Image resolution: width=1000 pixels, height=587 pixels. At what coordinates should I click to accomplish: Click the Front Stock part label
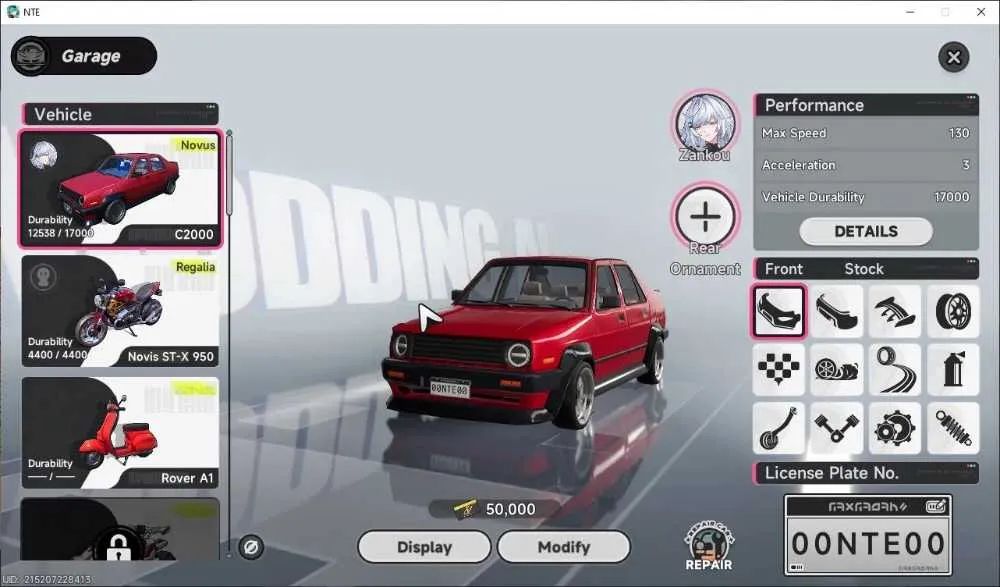(x=865, y=269)
